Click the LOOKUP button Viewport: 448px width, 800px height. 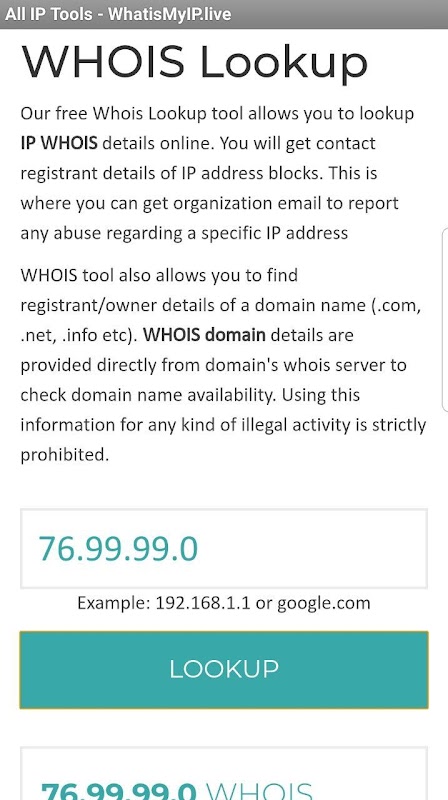[x=224, y=669]
